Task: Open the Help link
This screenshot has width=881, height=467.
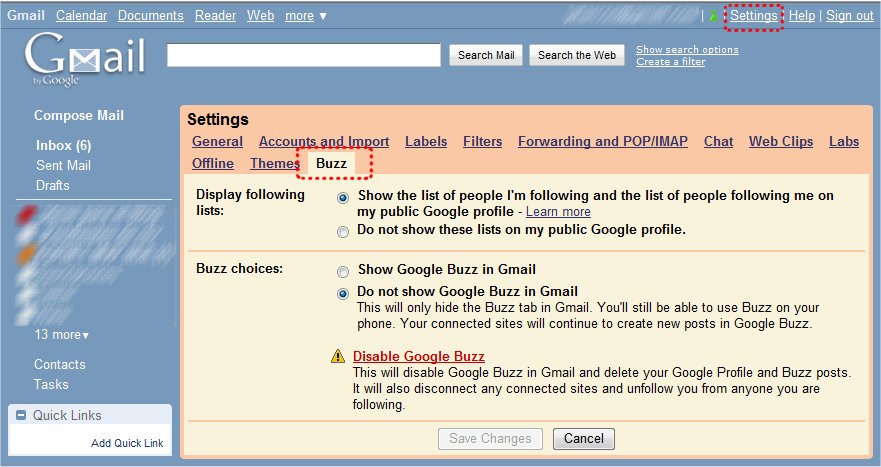Action: click(802, 16)
